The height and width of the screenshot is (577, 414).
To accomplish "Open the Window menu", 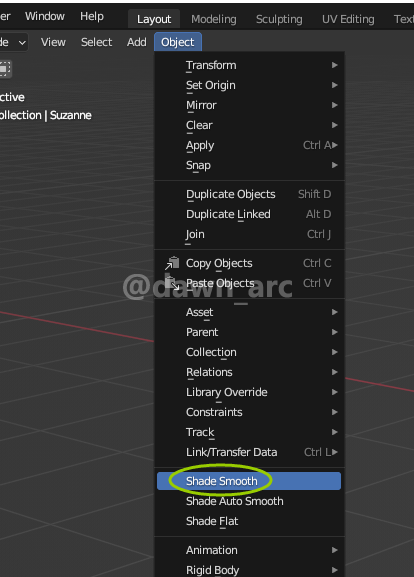I will click(45, 16).
